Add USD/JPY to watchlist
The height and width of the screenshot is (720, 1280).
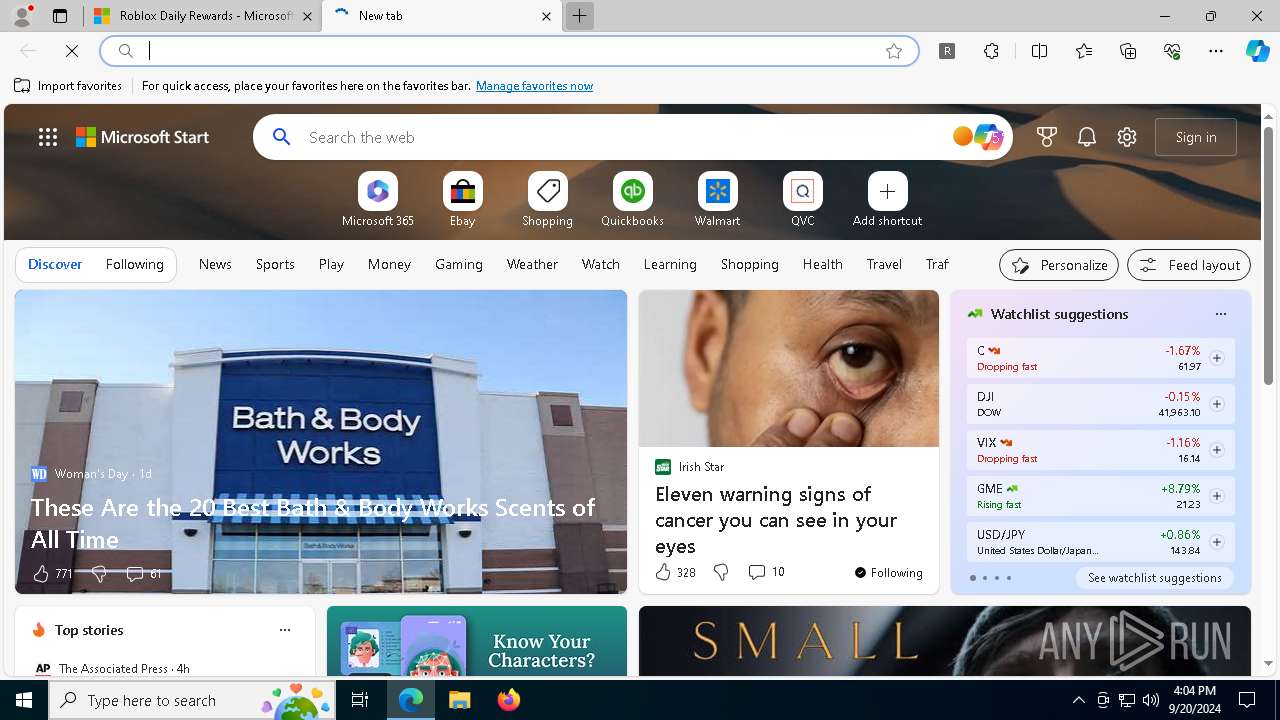(1216, 542)
